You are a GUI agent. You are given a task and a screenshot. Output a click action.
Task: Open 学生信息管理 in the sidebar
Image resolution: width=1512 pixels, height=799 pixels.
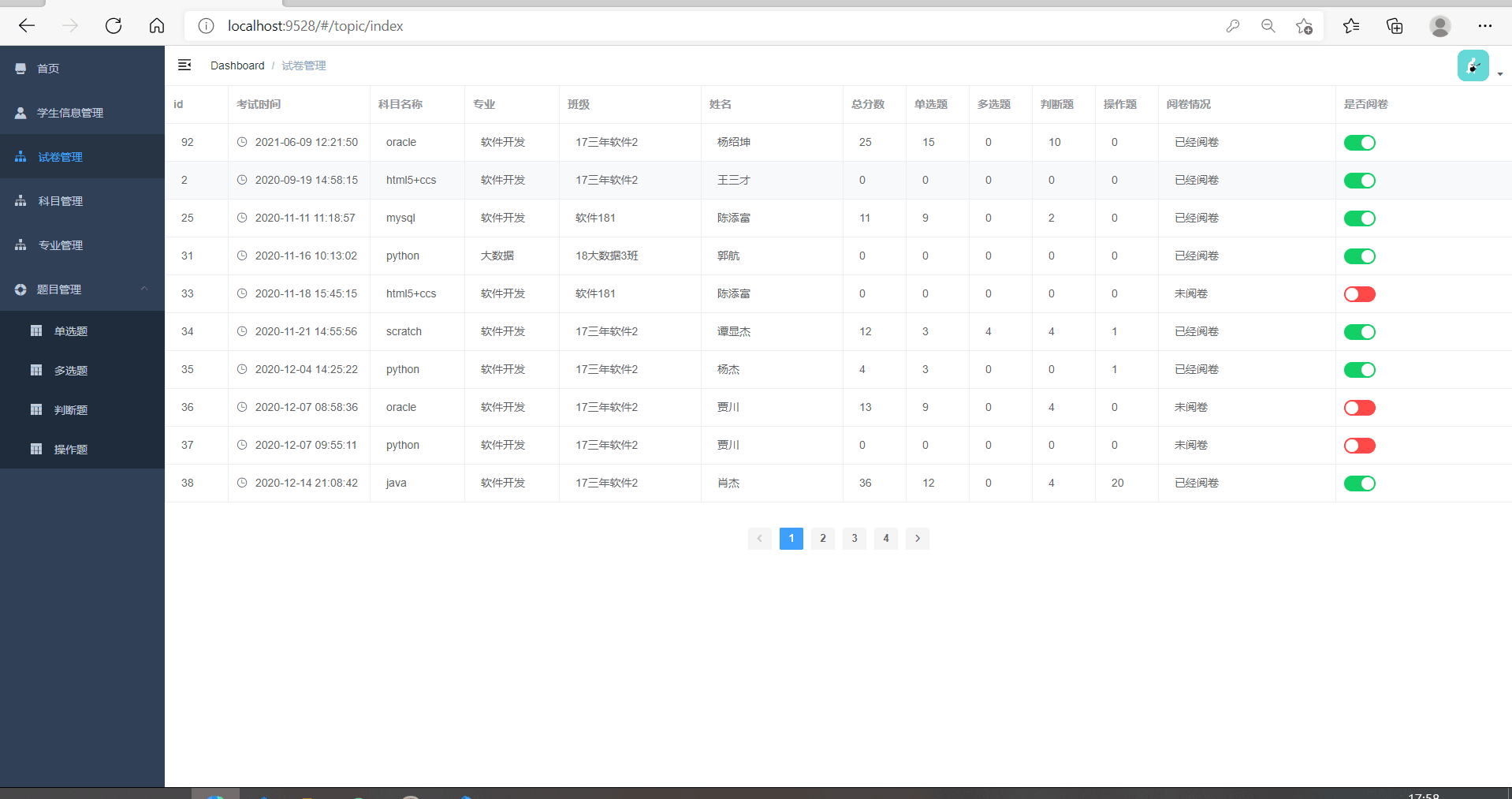[x=70, y=113]
